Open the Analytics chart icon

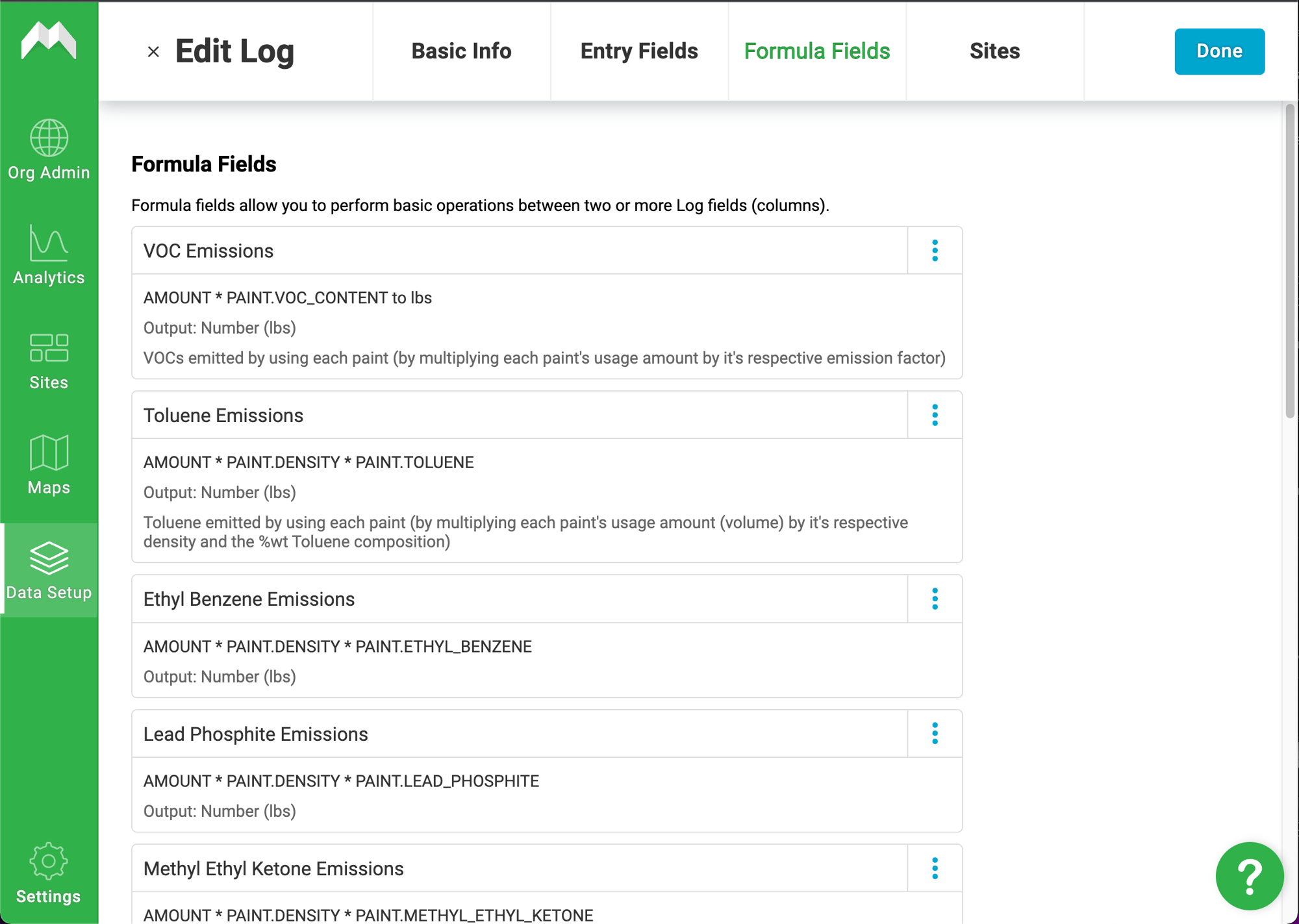(49, 243)
